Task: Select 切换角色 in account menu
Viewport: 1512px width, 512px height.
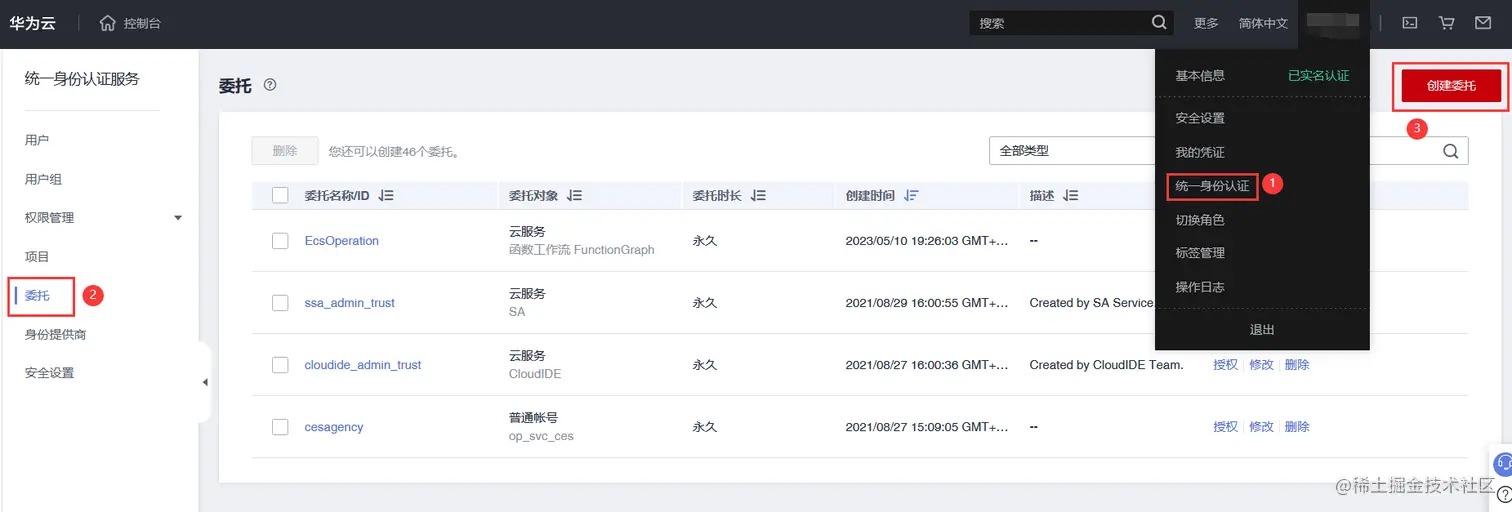Action: click(1200, 220)
